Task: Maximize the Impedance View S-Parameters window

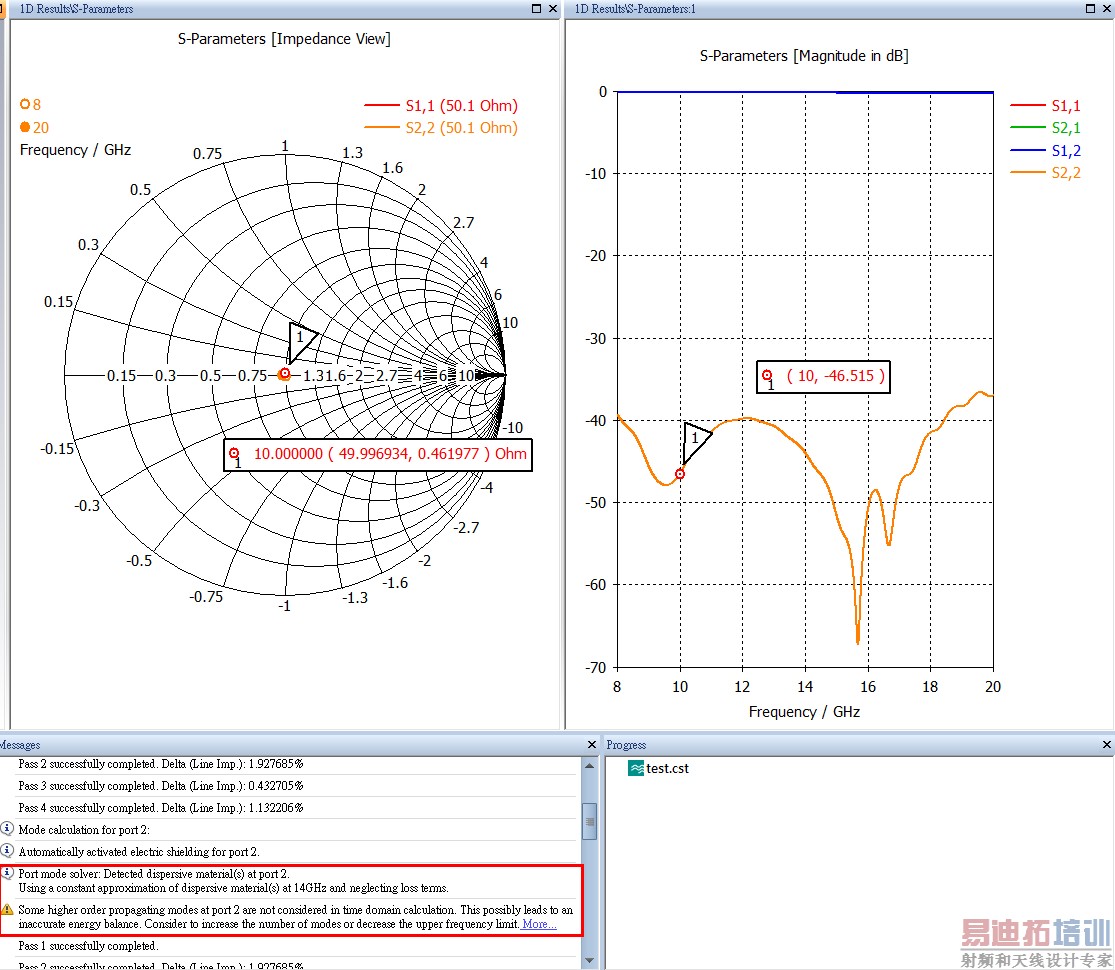Action: [x=537, y=9]
